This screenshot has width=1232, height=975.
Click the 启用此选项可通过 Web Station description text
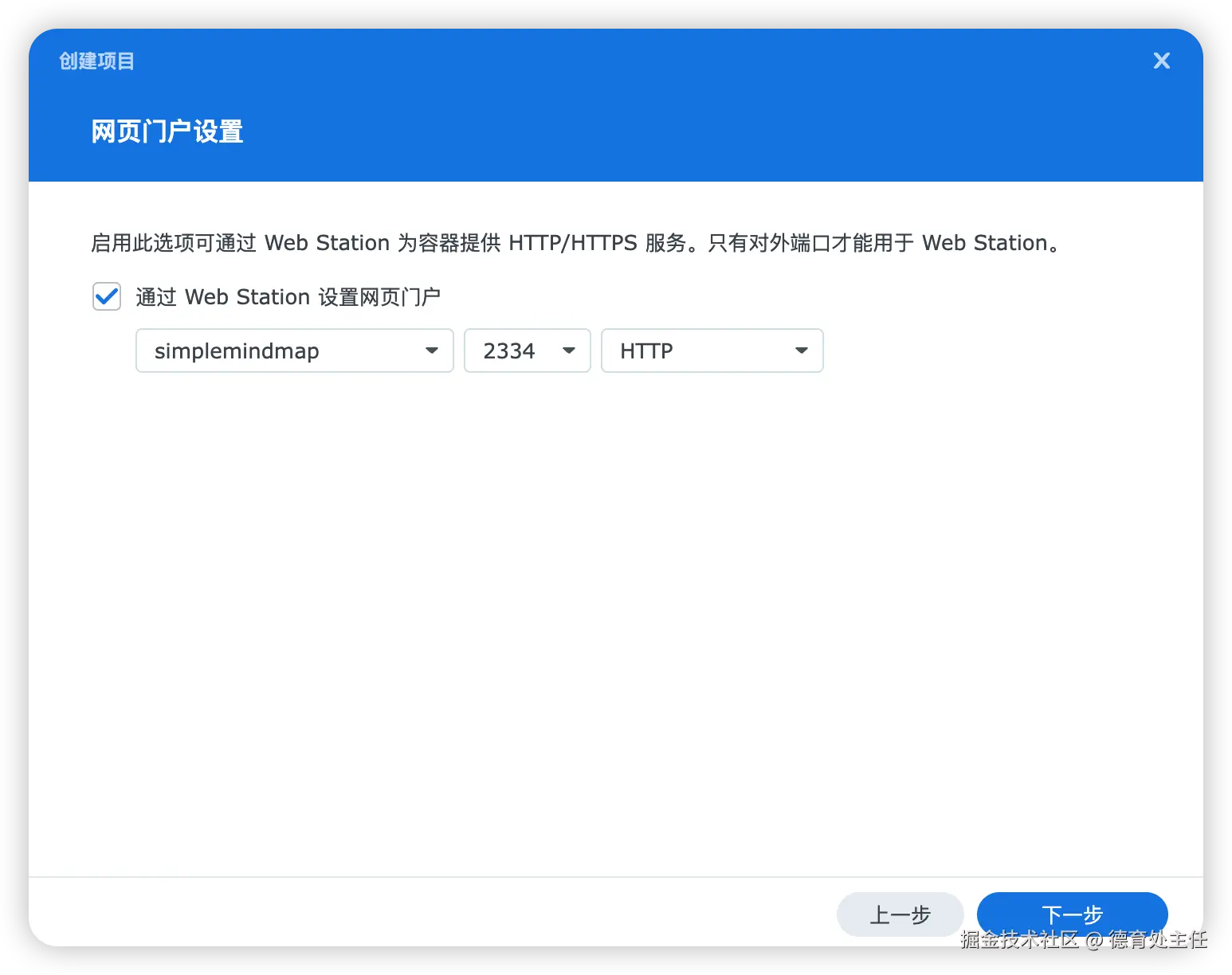[x=575, y=243]
